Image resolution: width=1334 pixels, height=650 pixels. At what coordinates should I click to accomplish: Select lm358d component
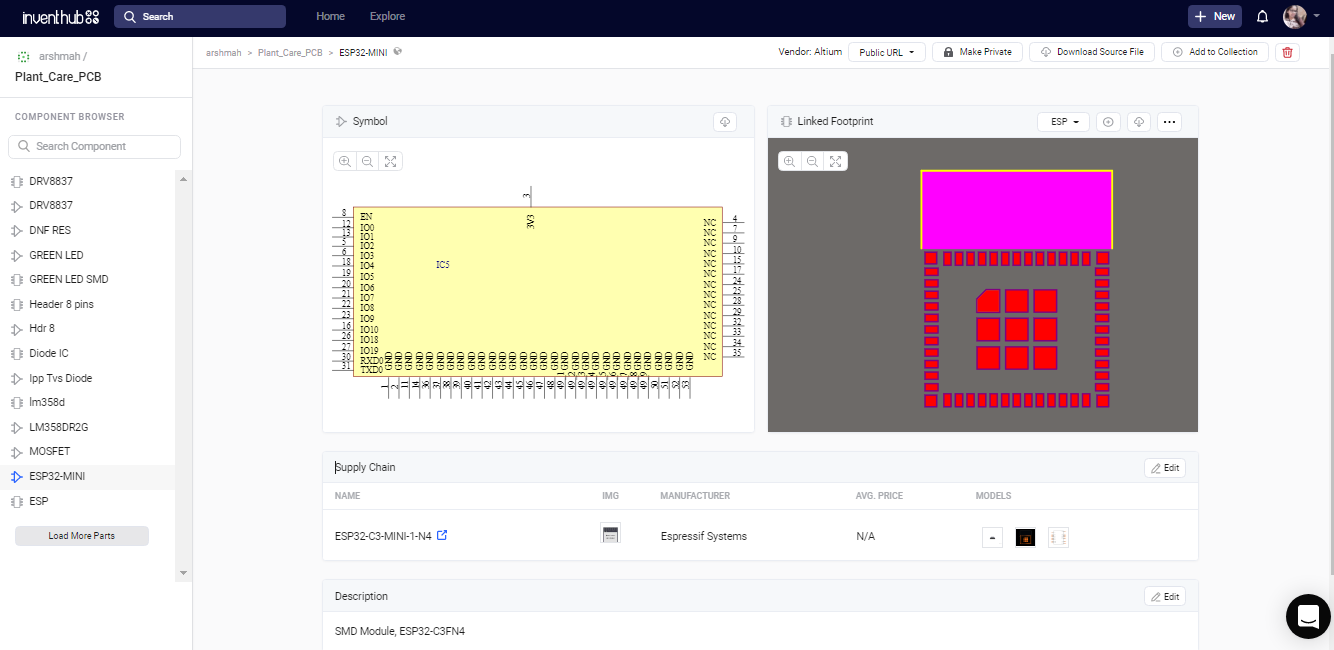[x=88, y=402]
